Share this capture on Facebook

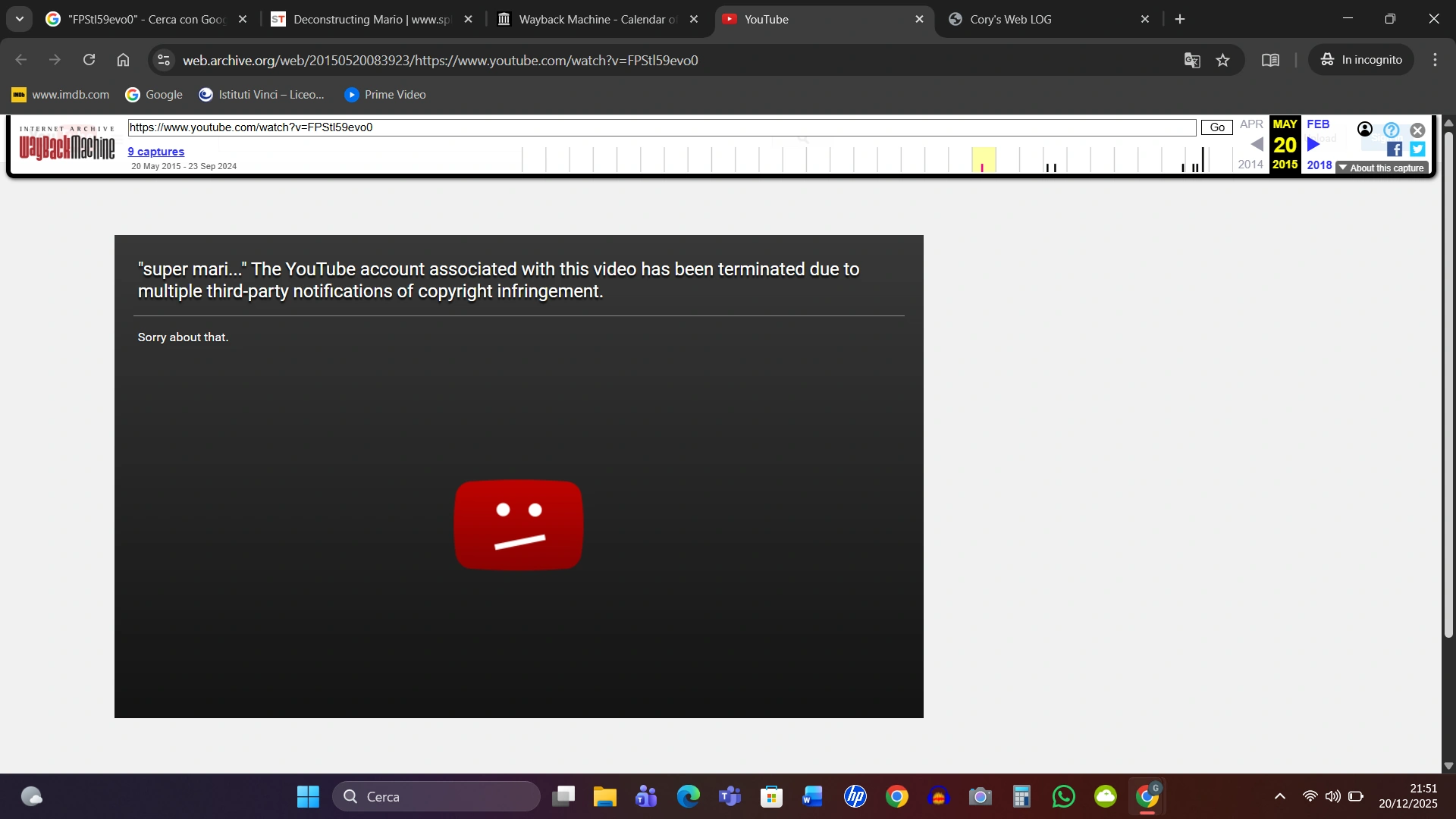(1394, 149)
